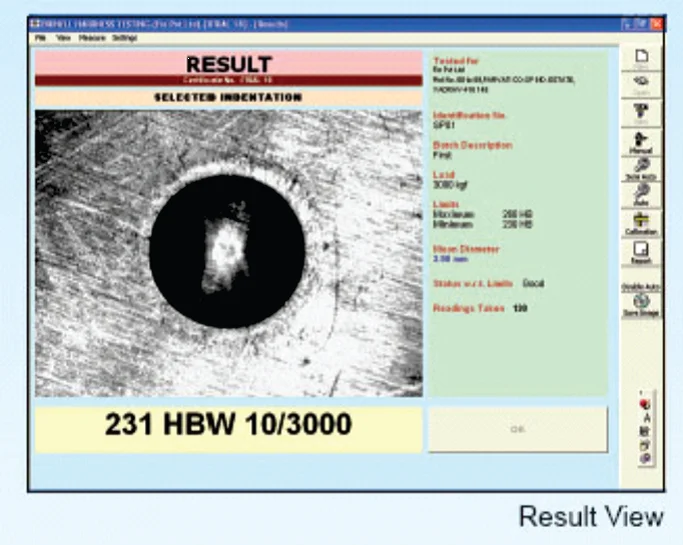Click the Disable Auto toolbar button
The width and height of the screenshot is (683, 545).
tap(641, 286)
